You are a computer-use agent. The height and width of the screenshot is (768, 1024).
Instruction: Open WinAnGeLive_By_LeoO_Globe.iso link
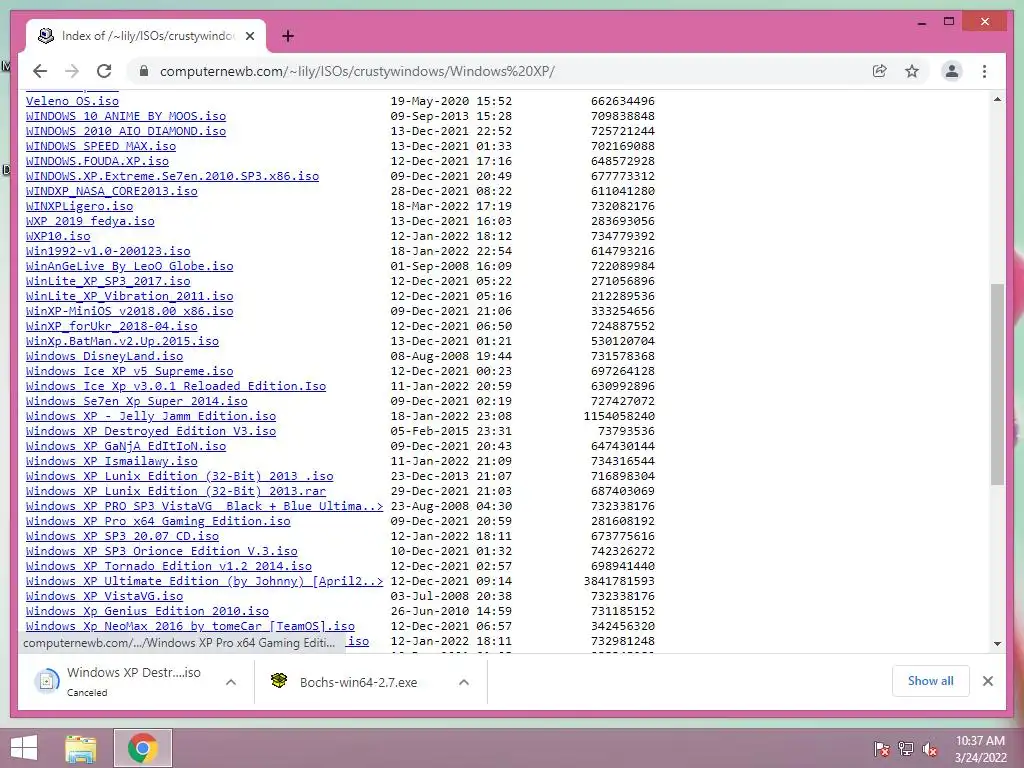129,266
